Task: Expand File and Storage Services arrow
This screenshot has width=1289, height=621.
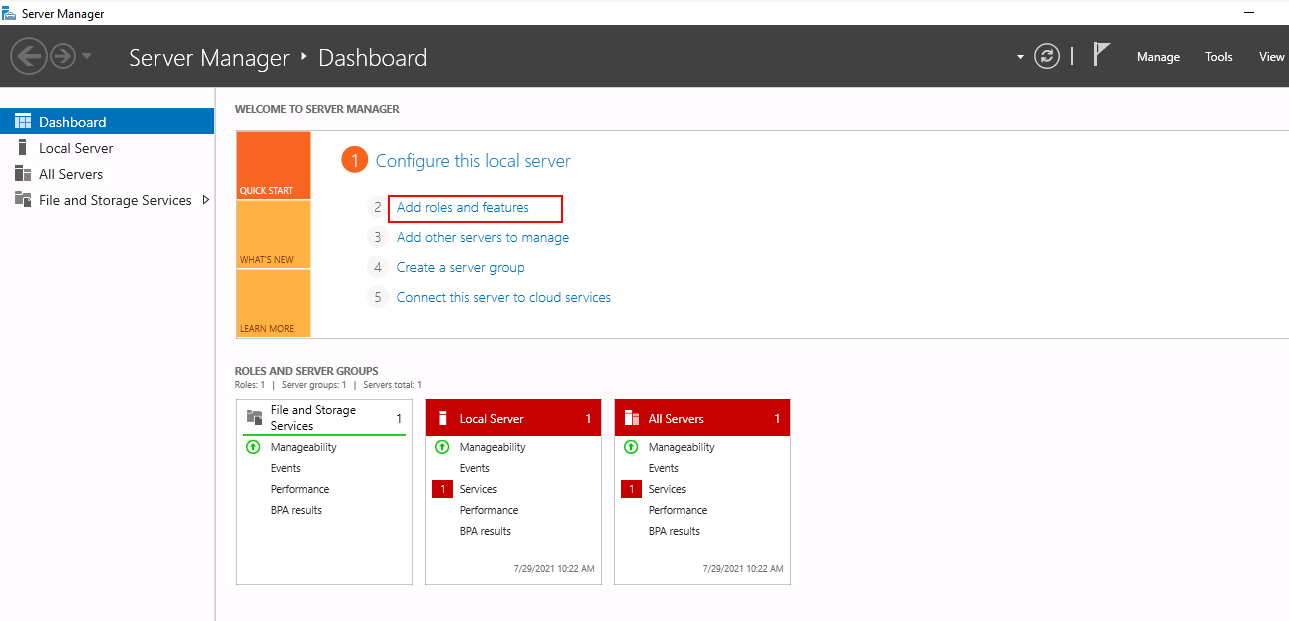Action: (x=206, y=200)
